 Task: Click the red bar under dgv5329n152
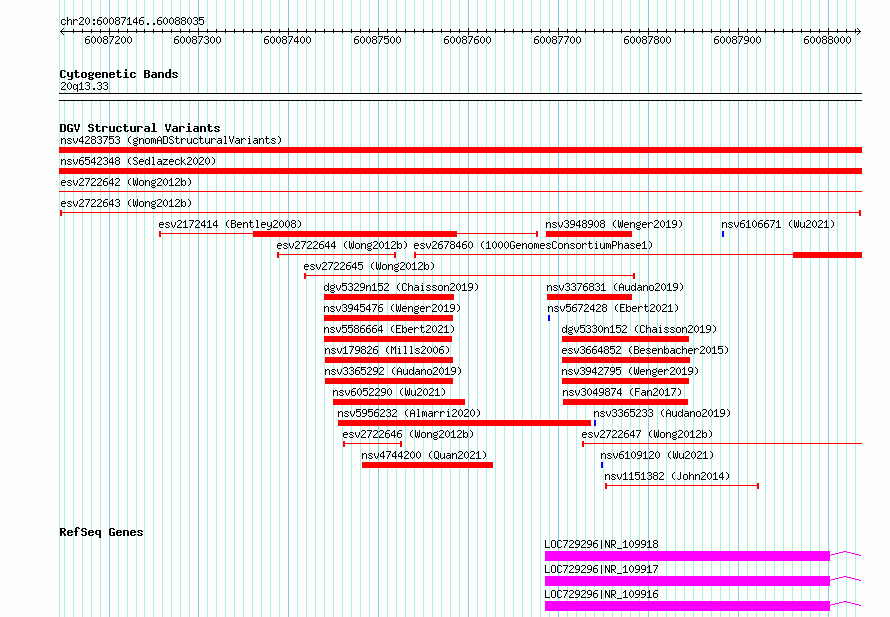[389, 297]
